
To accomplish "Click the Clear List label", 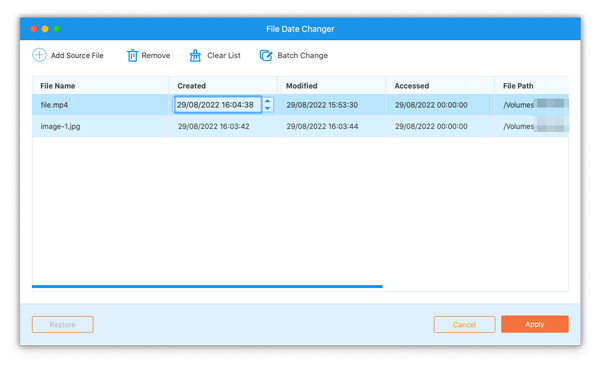I will (x=224, y=55).
